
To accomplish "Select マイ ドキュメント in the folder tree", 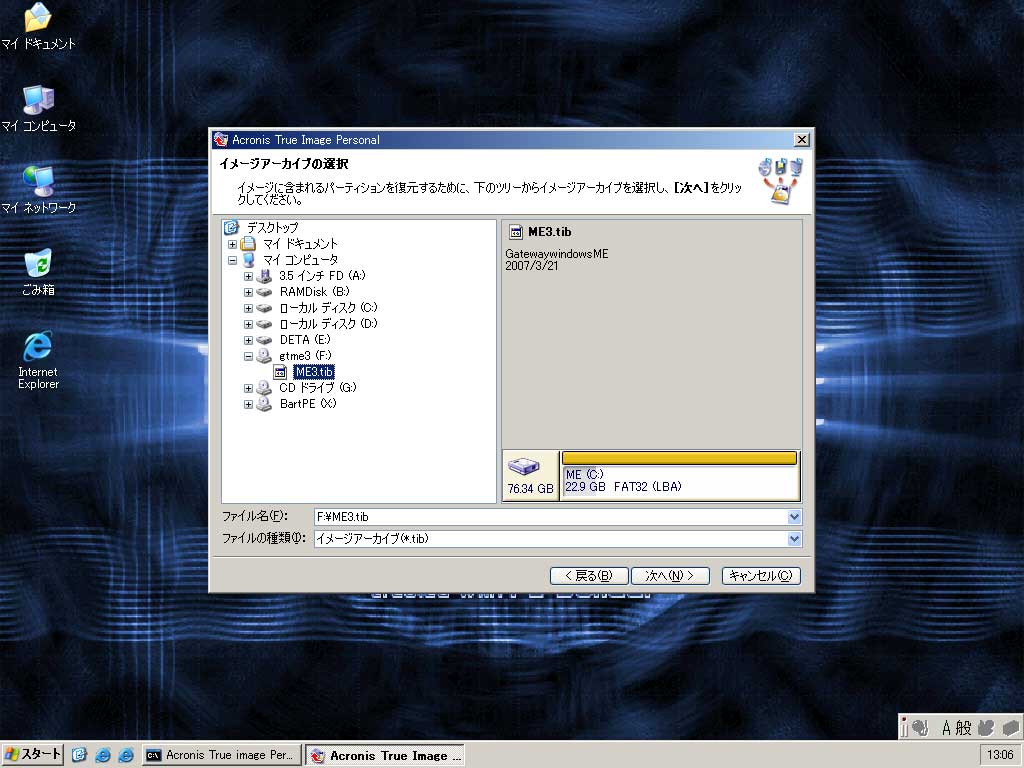I will pyautogui.click(x=300, y=244).
